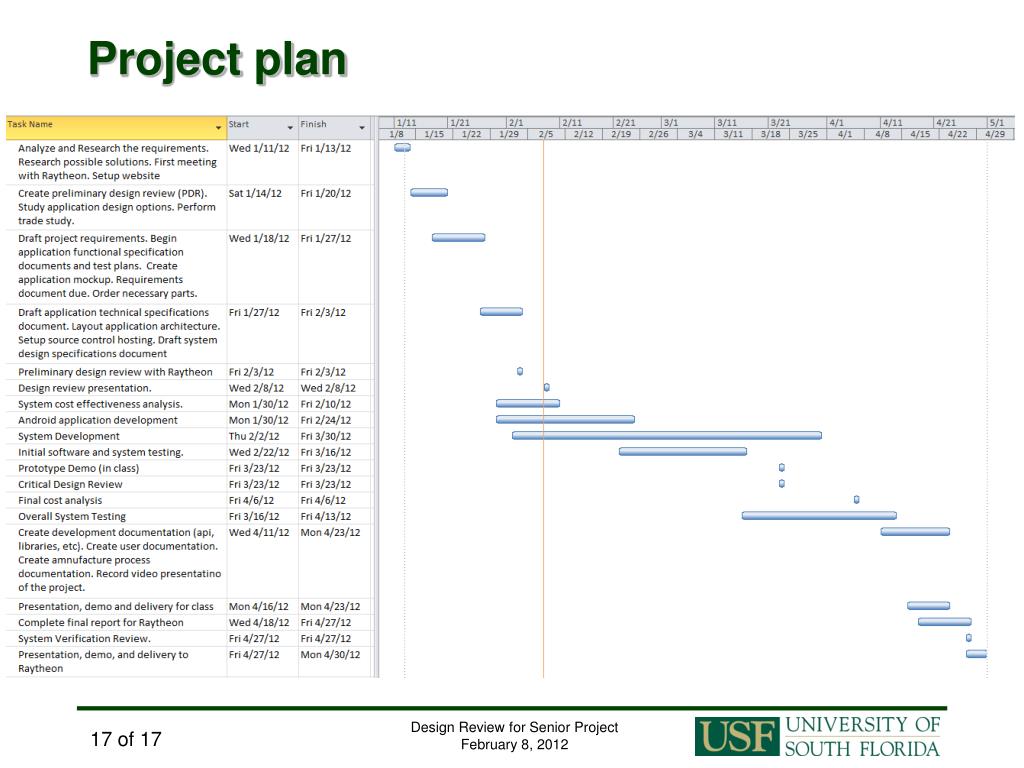Click the USF University of South Florida logo
Screen dimensions: 1024x768
pyautogui.click(x=818, y=736)
